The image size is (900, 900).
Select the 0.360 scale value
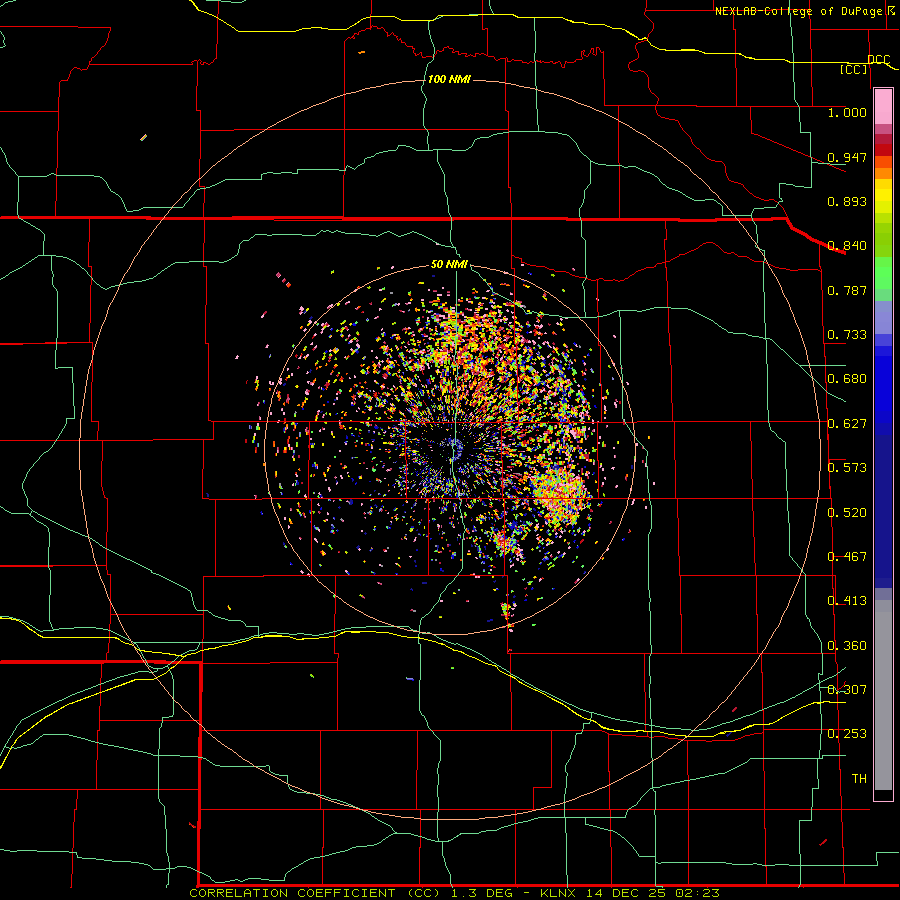[x=847, y=646]
